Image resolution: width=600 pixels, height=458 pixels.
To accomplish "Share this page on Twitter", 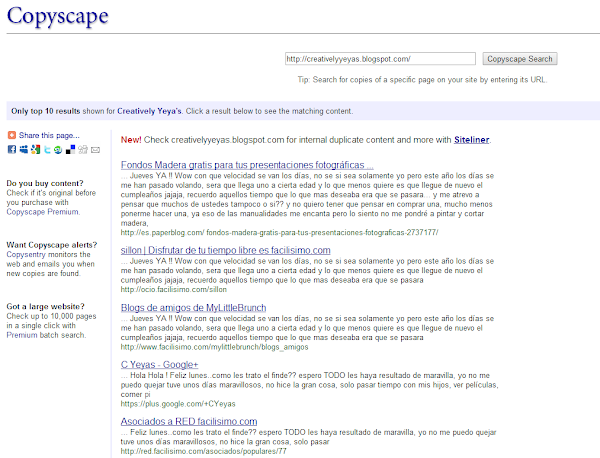I will tap(47, 149).
